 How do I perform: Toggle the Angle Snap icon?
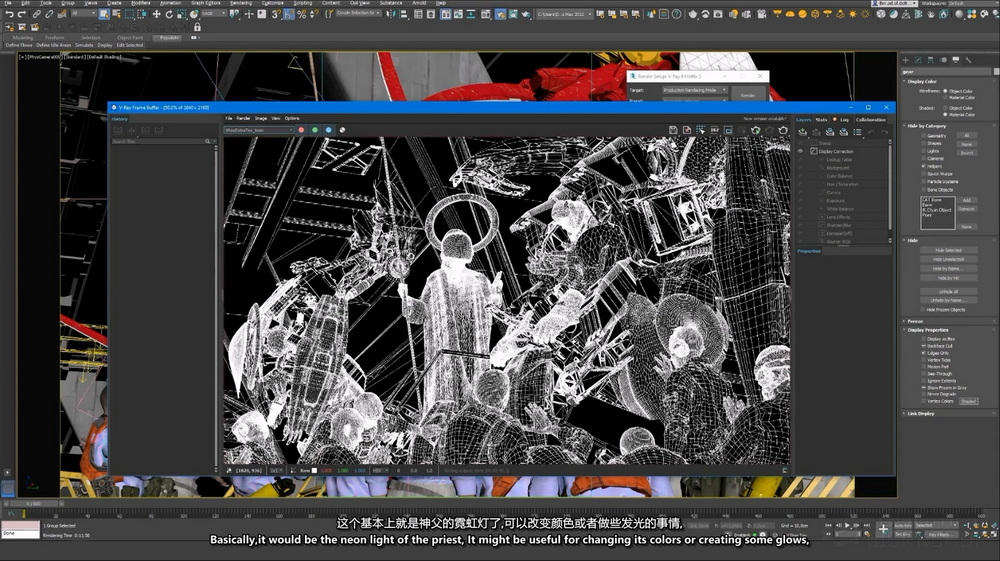tap(289, 14)
